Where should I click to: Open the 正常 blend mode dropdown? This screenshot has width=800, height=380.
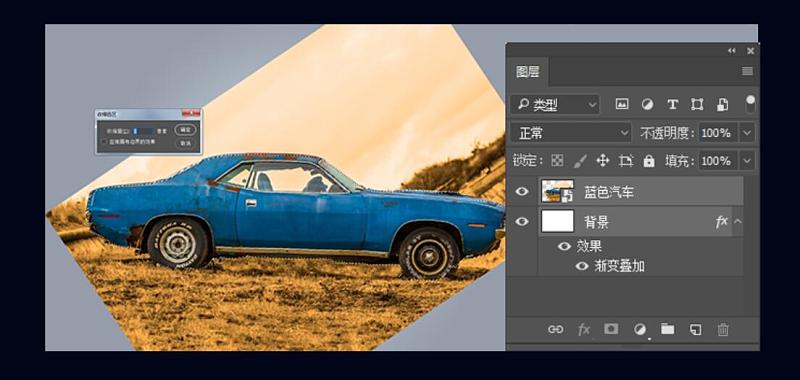tap(571, 133)
